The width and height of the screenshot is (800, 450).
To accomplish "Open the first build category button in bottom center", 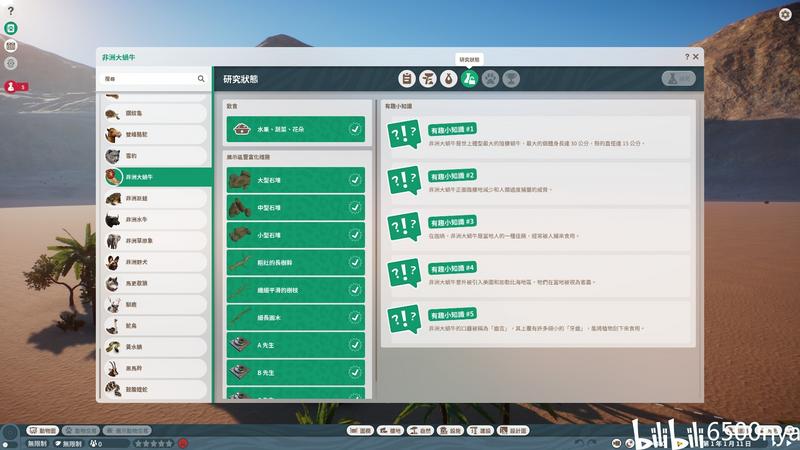I will (360, 431).
